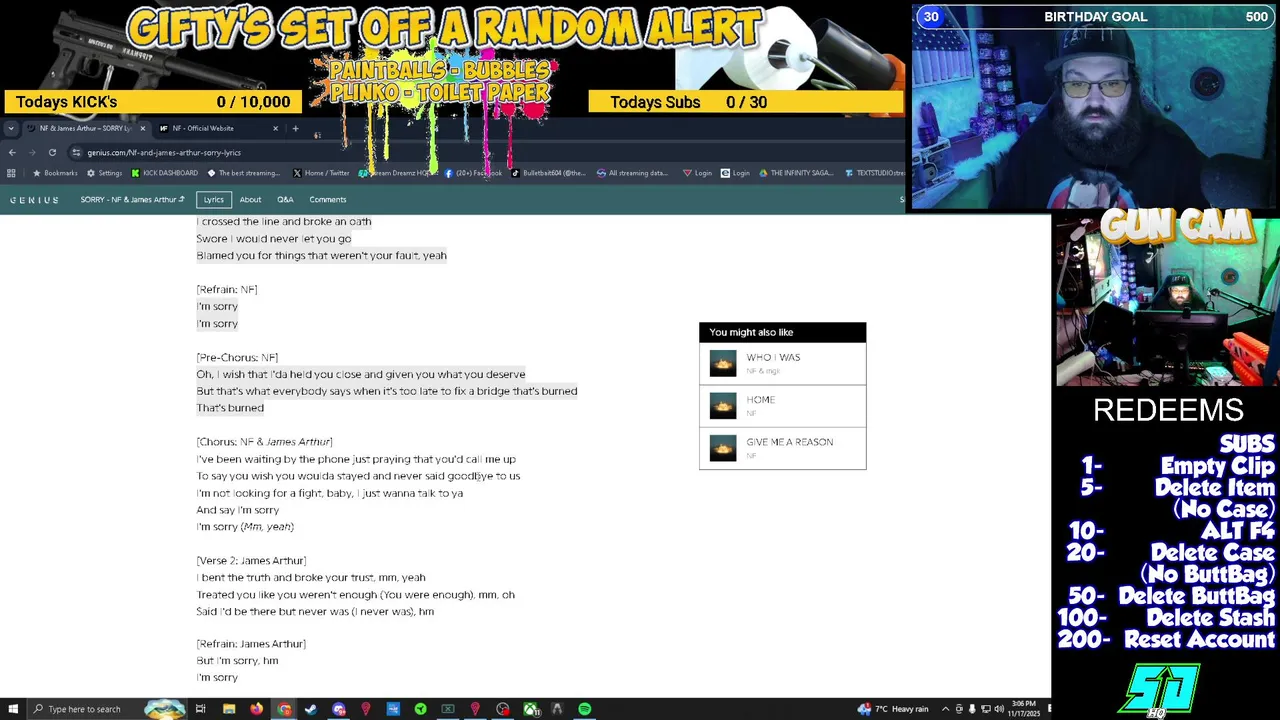Click lyric "But I'm sorry, hm"

point(237,660)
